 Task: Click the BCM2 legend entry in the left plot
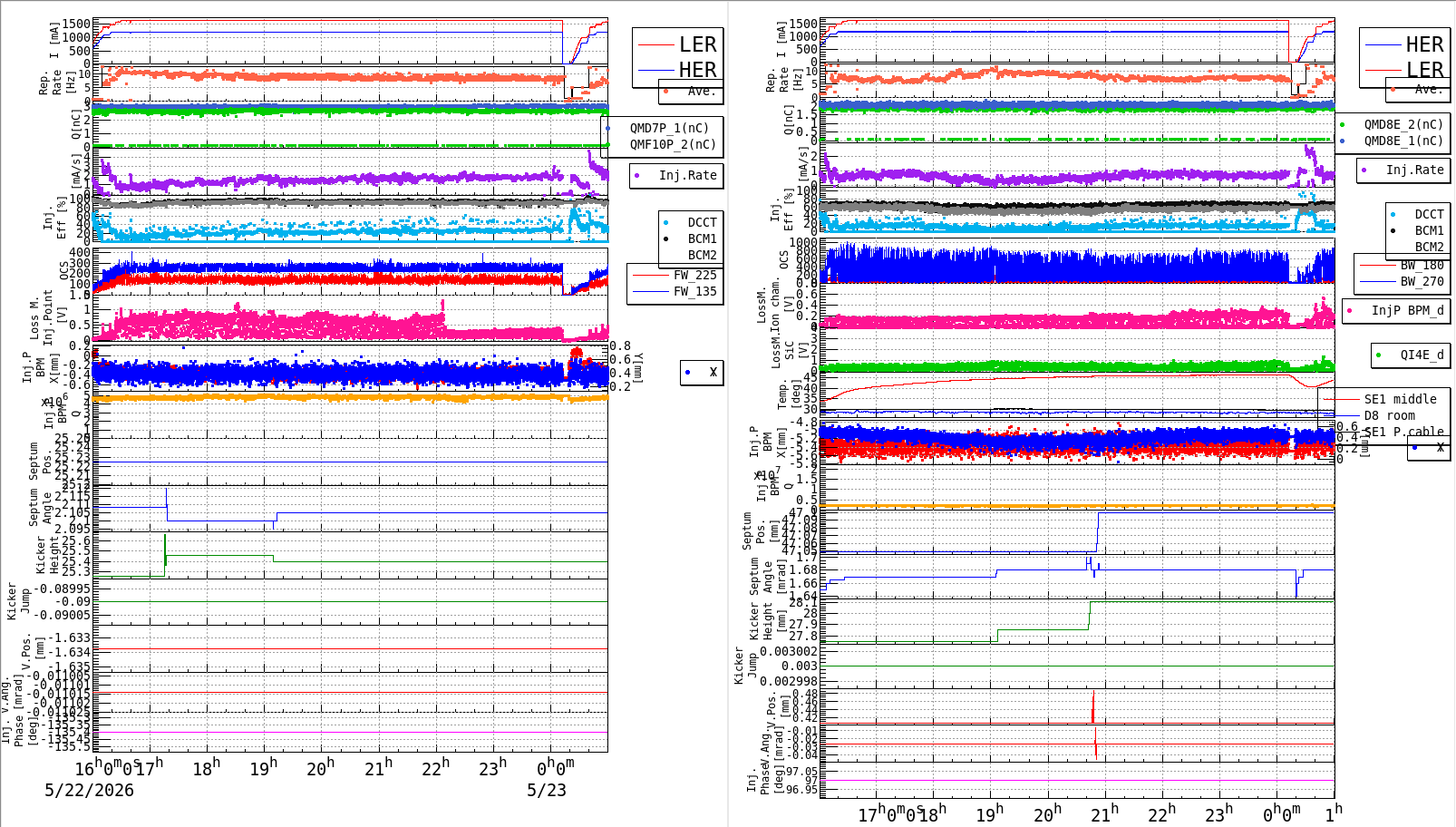(702, 255)
